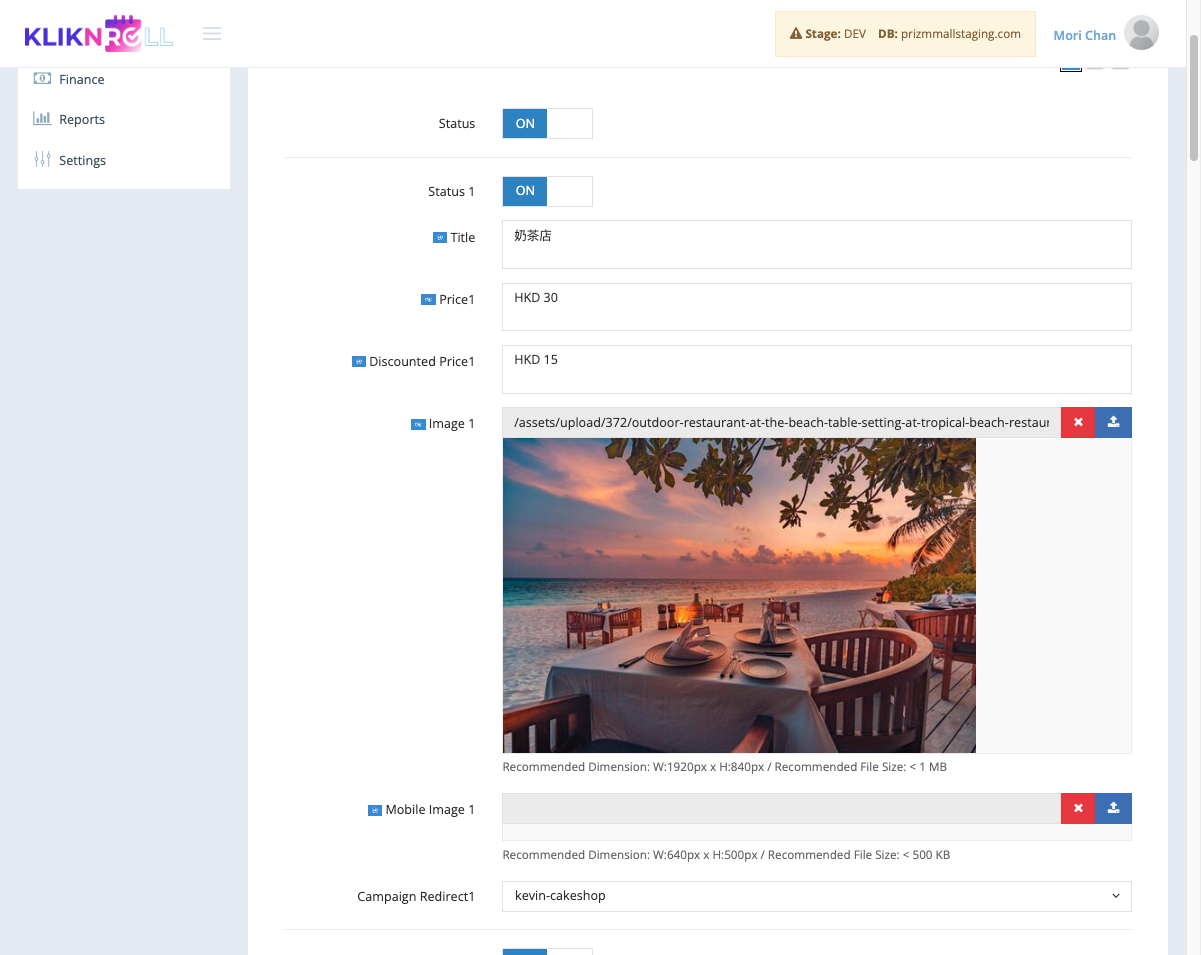This screenshot has height=955, width=1201.
Task: Click the 'Status 1' label
Action: [451, 191]
